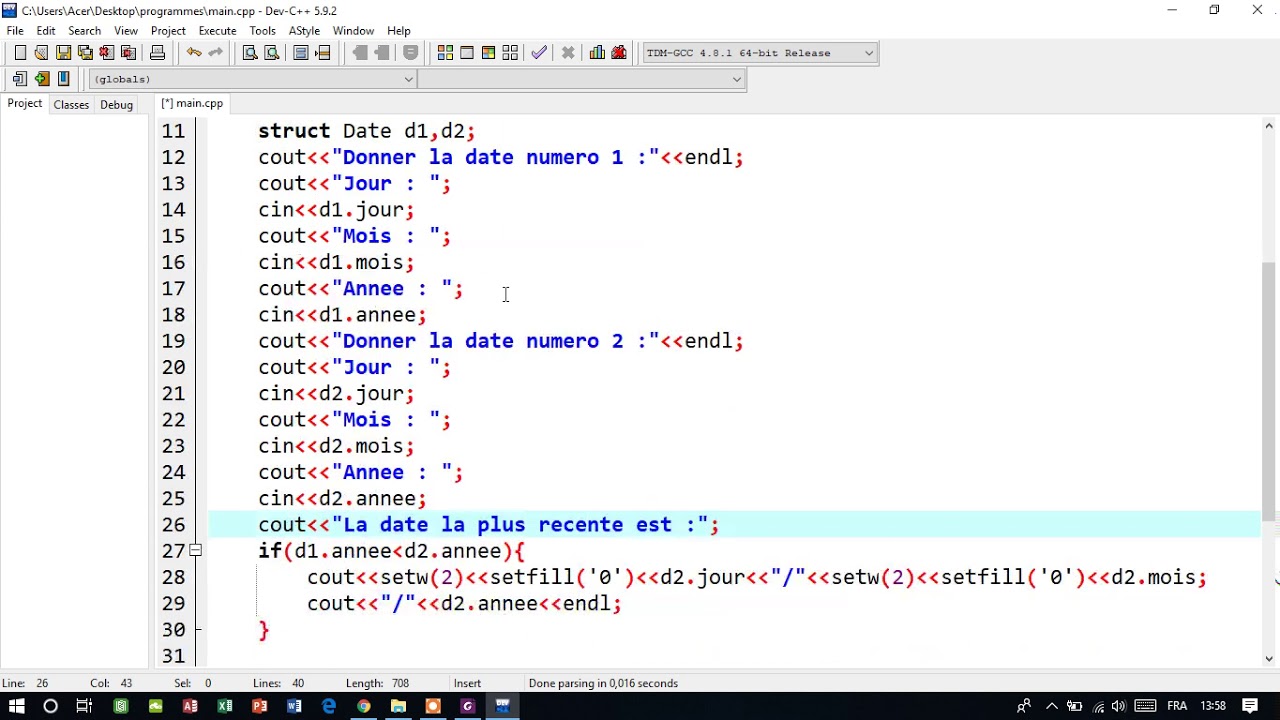This screenshot has height=720, width=1280.
Task: Click the FRA language indicator
Action: (x=1177, y=706)
